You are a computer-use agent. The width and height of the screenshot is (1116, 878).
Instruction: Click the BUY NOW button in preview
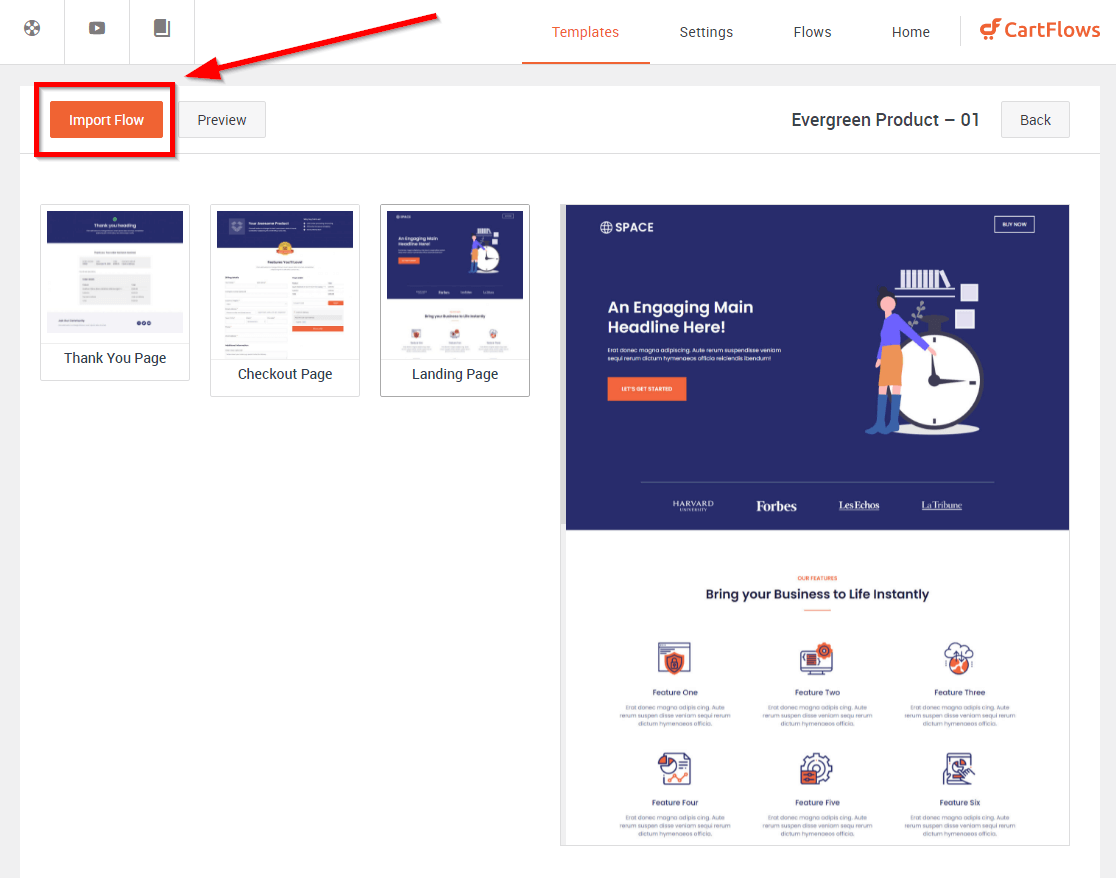click(x=1014, y=224)
